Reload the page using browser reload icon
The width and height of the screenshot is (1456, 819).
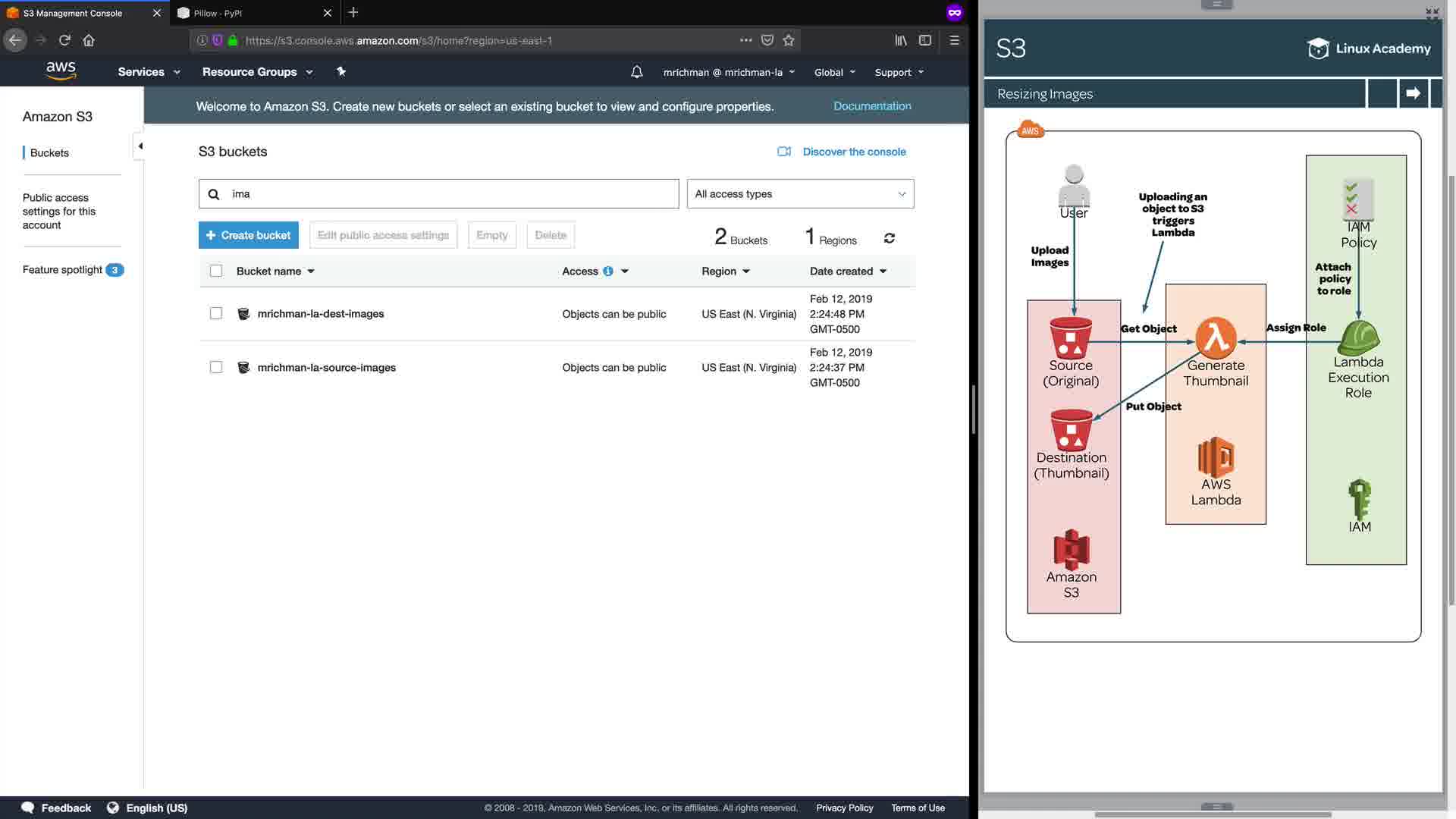click(x=64, y=40)
